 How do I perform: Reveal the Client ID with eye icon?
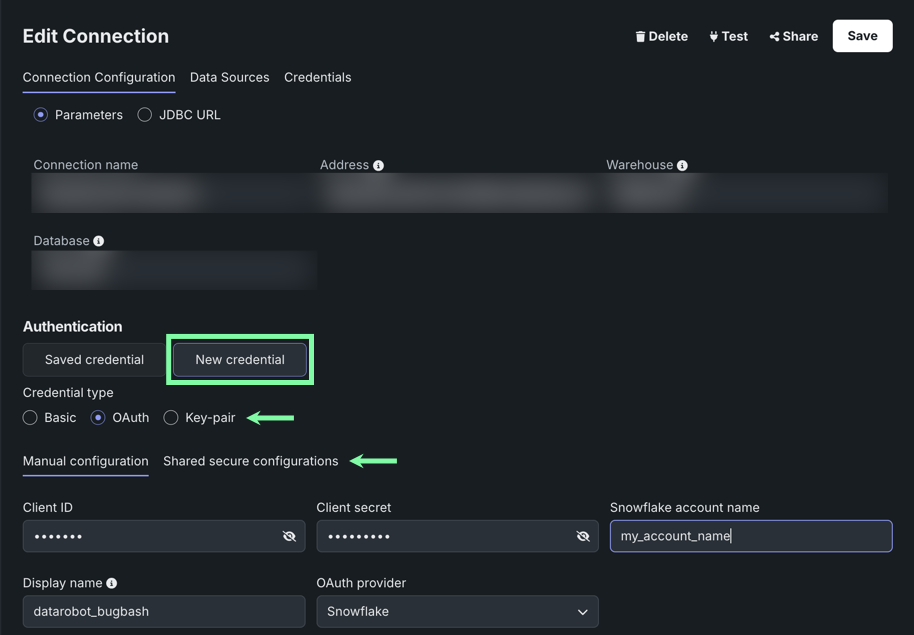tap(289, 537)
